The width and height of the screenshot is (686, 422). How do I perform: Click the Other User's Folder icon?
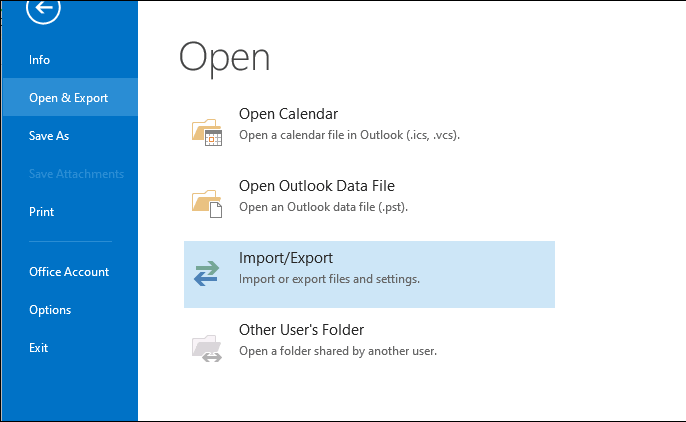point(207,348)
